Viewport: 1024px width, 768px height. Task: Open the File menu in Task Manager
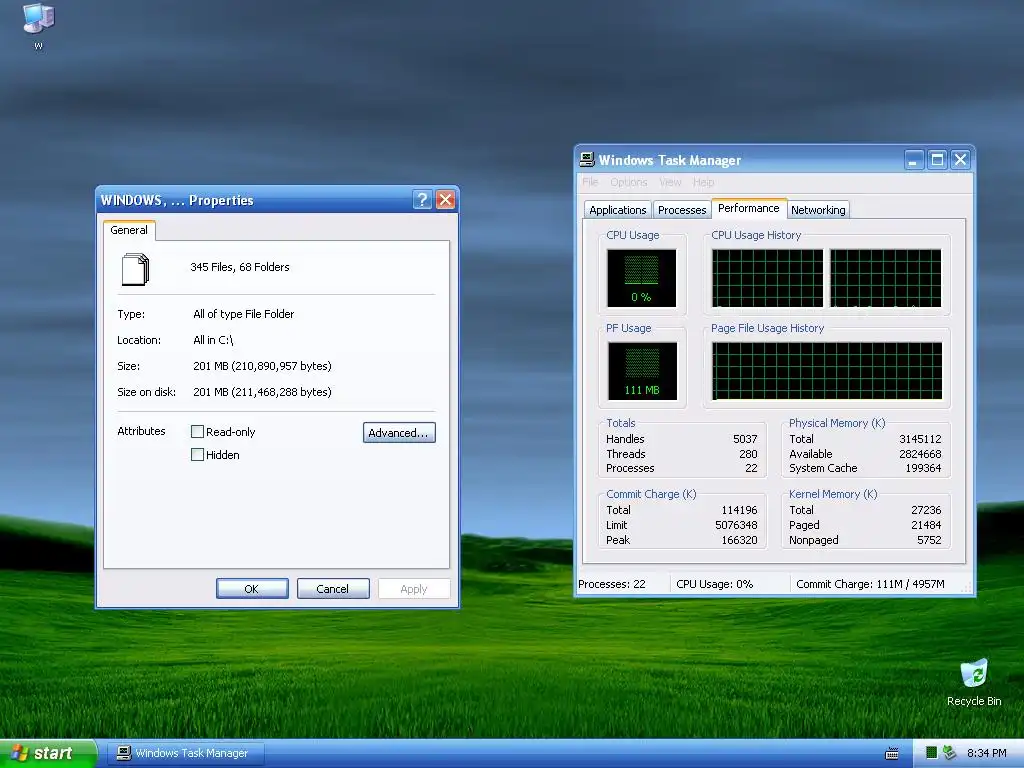coord(590,182)
